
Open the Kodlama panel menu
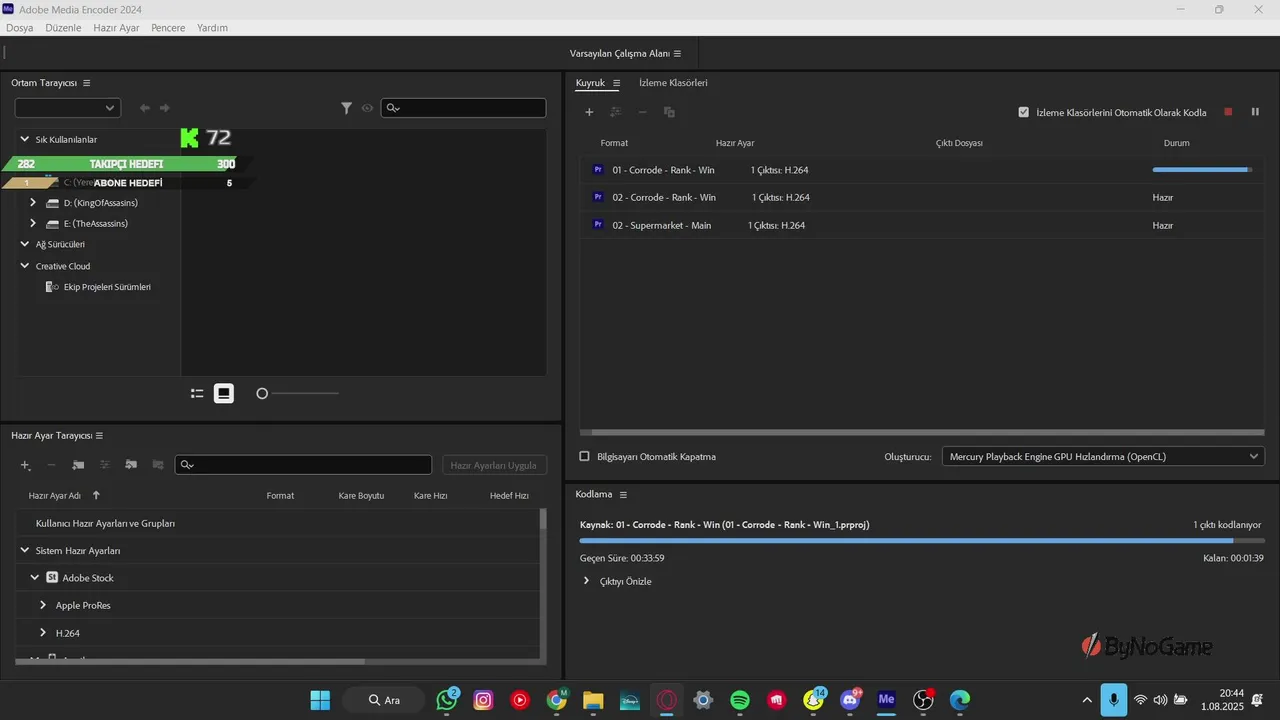[623, 495]
